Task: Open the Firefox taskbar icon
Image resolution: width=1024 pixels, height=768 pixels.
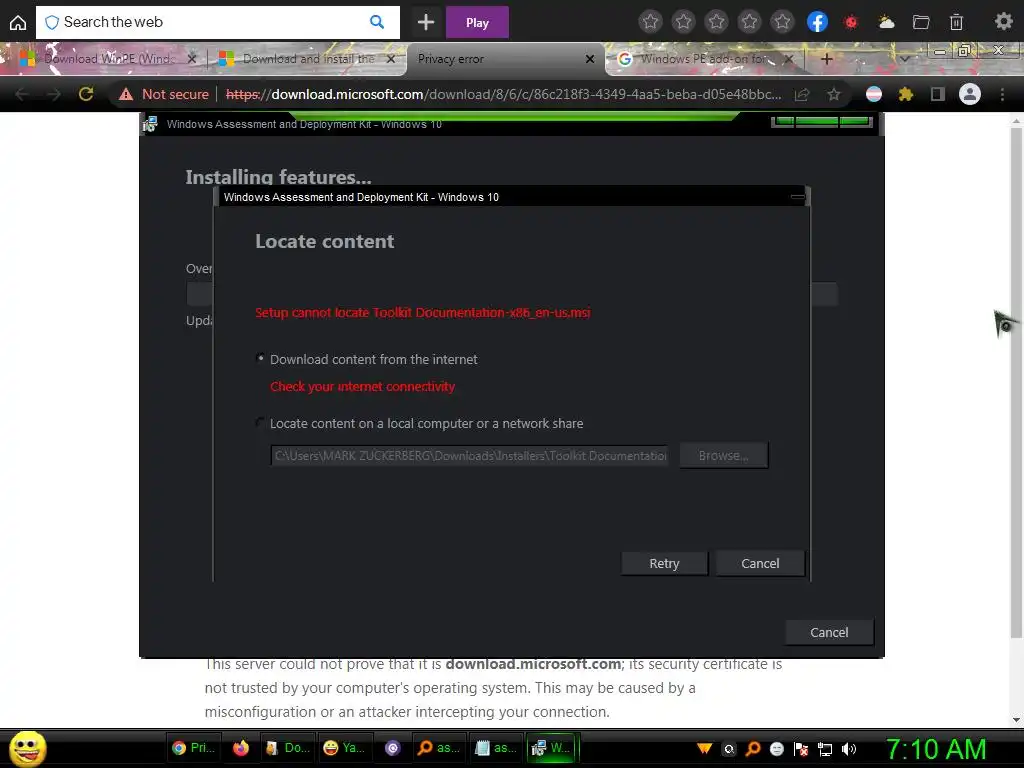Action: pos(240,748)
